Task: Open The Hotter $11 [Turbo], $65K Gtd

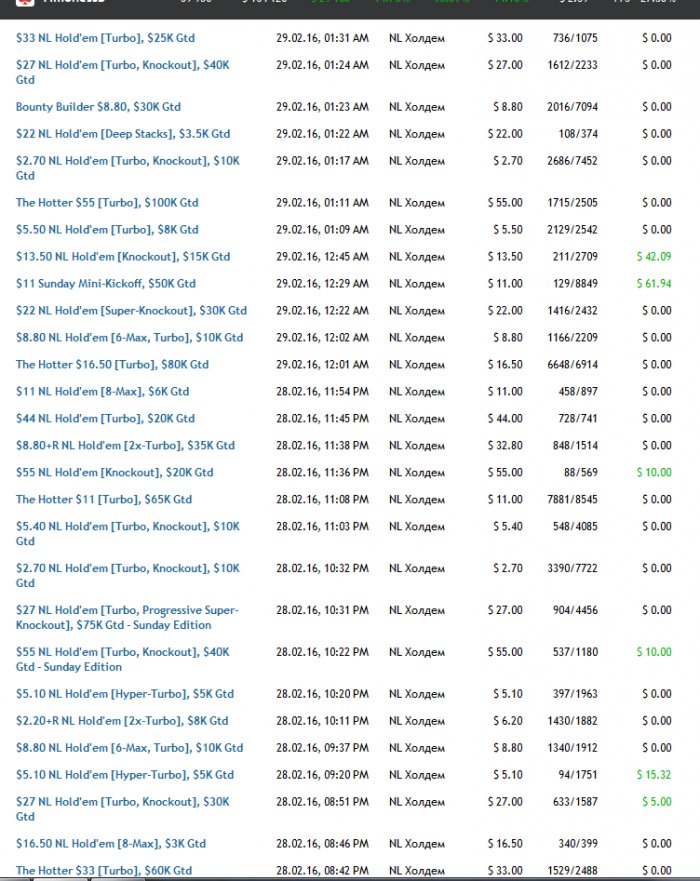Action: tap(103, 500)
